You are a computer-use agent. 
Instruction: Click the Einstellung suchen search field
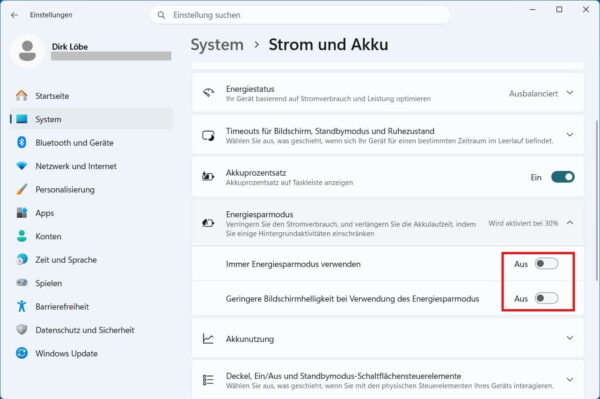coord(300,15)
